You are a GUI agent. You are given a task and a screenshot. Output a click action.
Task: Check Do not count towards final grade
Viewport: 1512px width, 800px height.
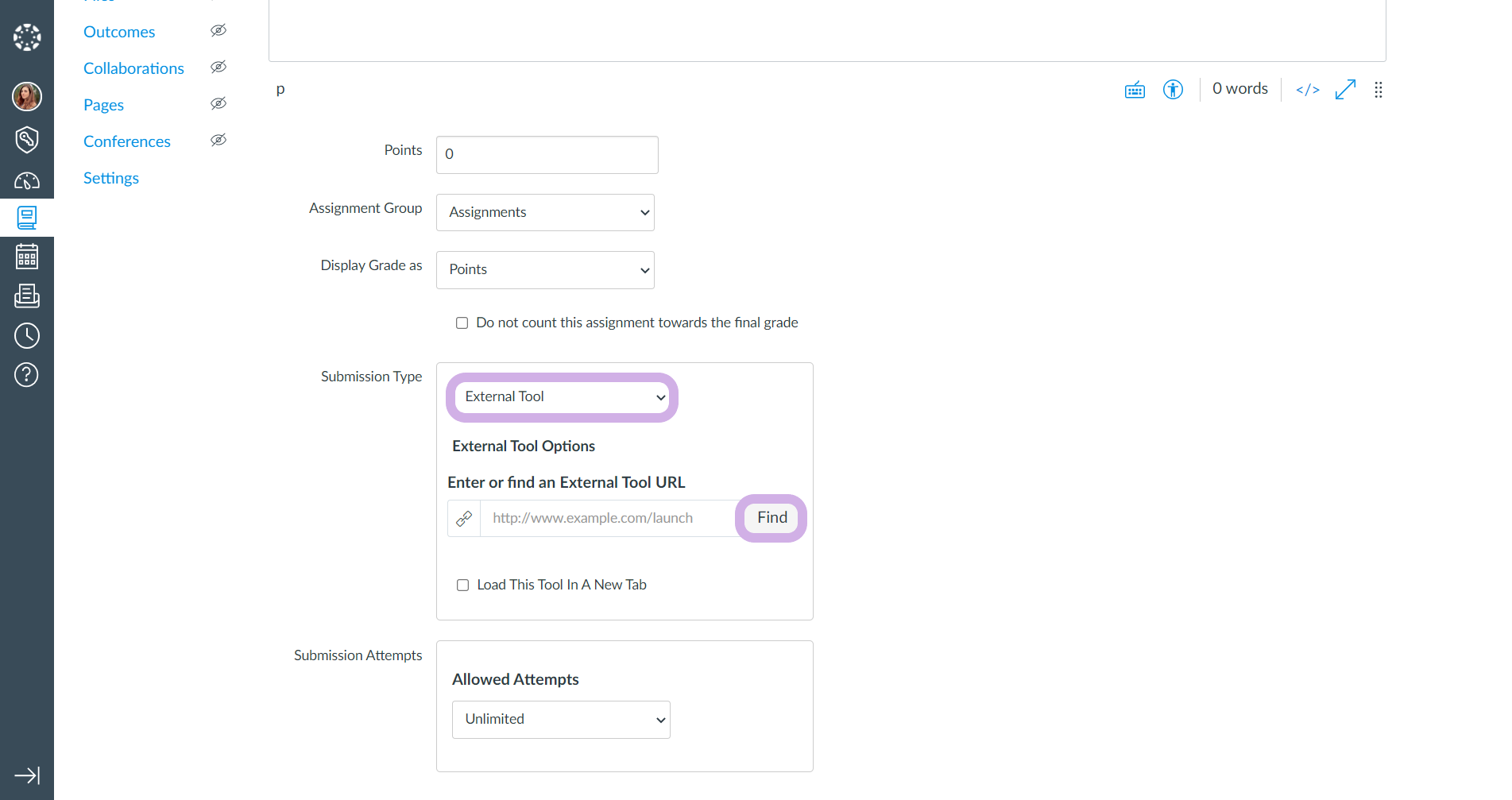coord(462,323)
